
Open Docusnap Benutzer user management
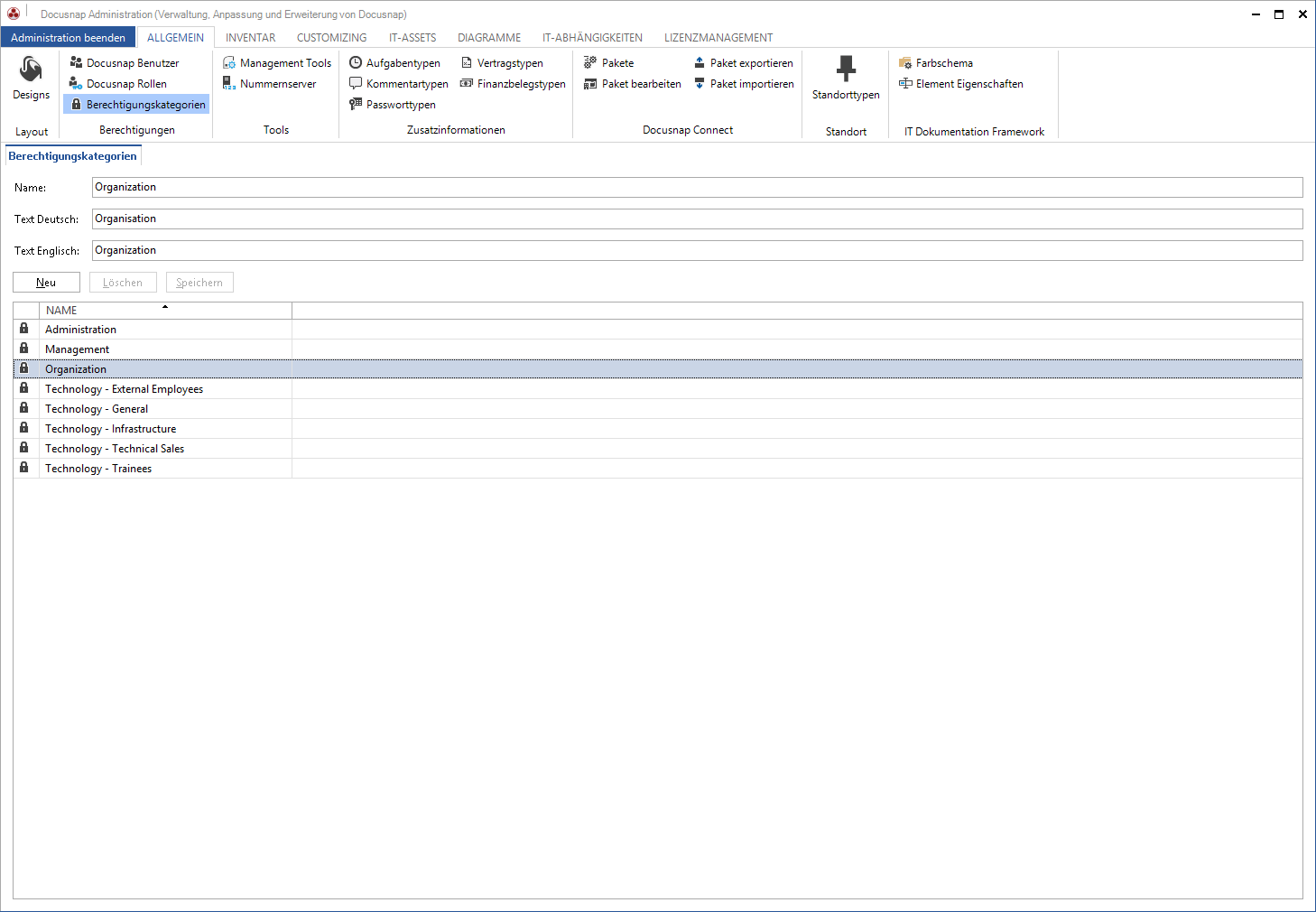pyautogui.click(x=125, y=63)
